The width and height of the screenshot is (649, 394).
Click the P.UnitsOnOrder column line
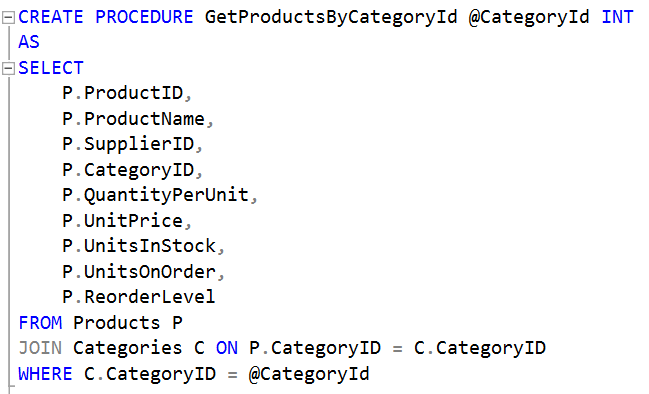[x=143, y=272]
